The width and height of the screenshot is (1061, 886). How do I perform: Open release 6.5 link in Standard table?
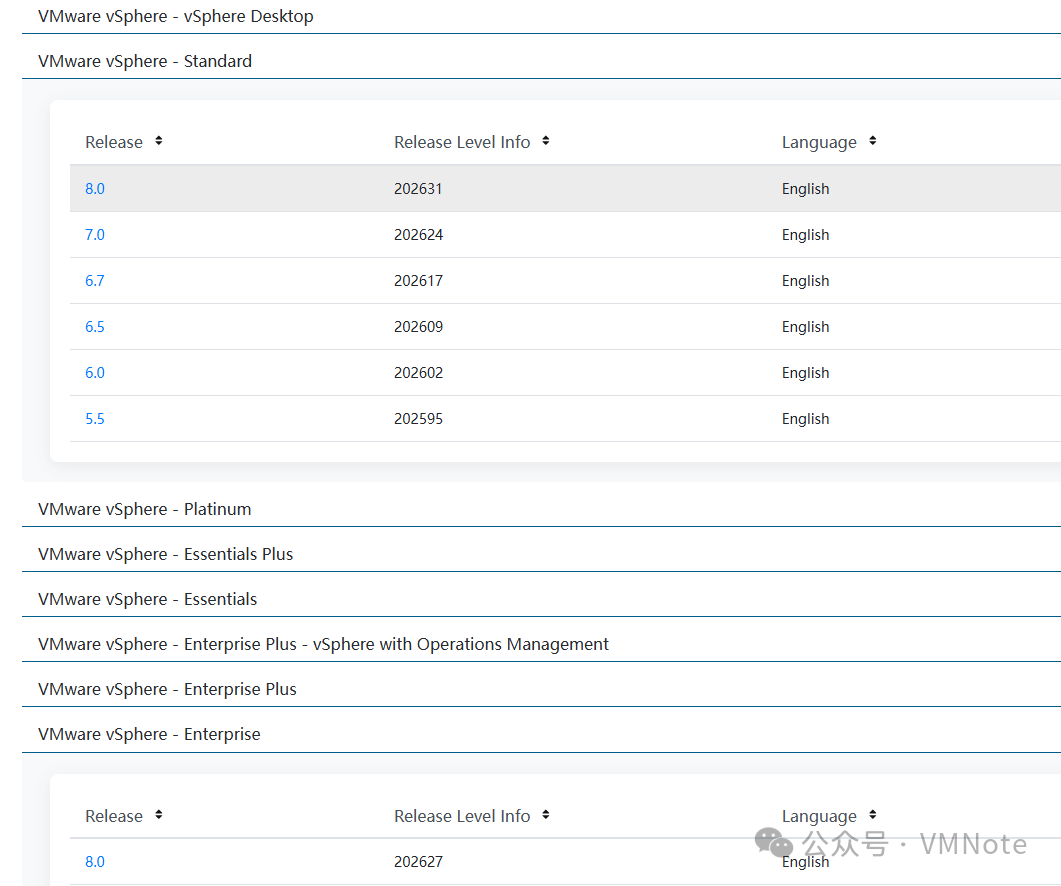pyautogui.click(x=95, y=327)
